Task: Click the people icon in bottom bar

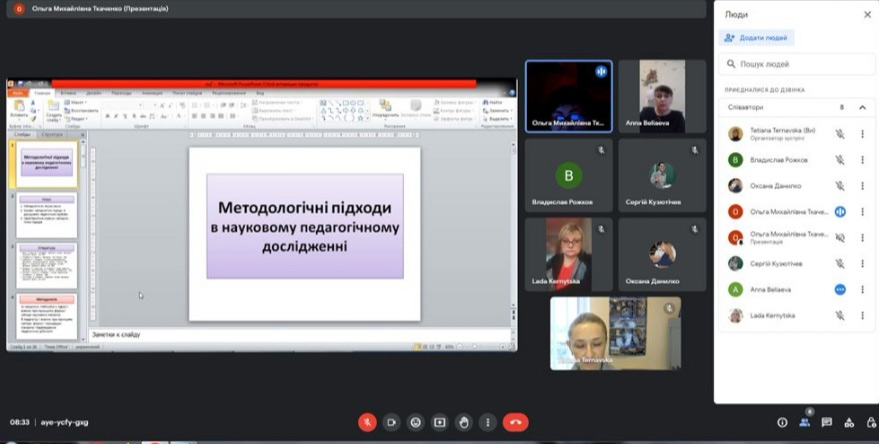Action: [x=804, y=422]
